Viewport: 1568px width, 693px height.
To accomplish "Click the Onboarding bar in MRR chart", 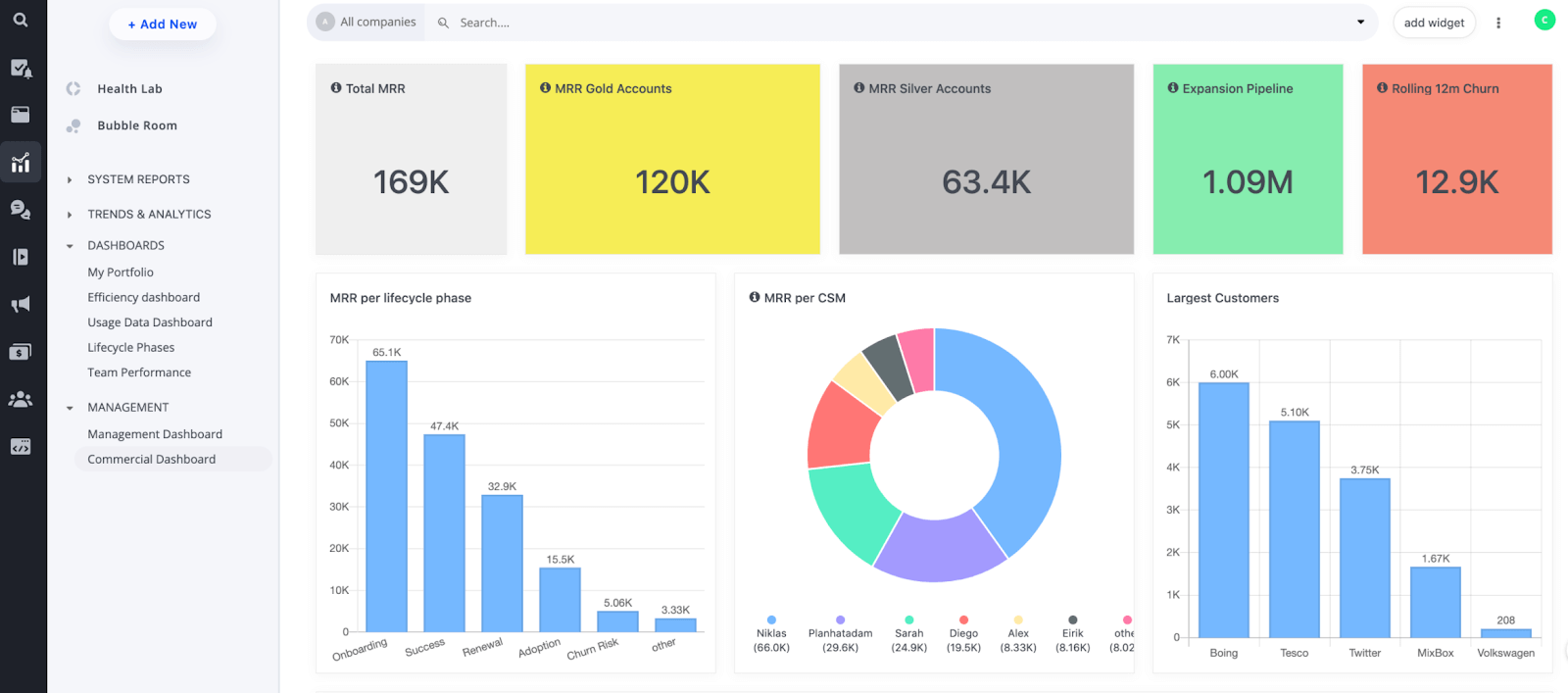I will (x=386, y=496).
